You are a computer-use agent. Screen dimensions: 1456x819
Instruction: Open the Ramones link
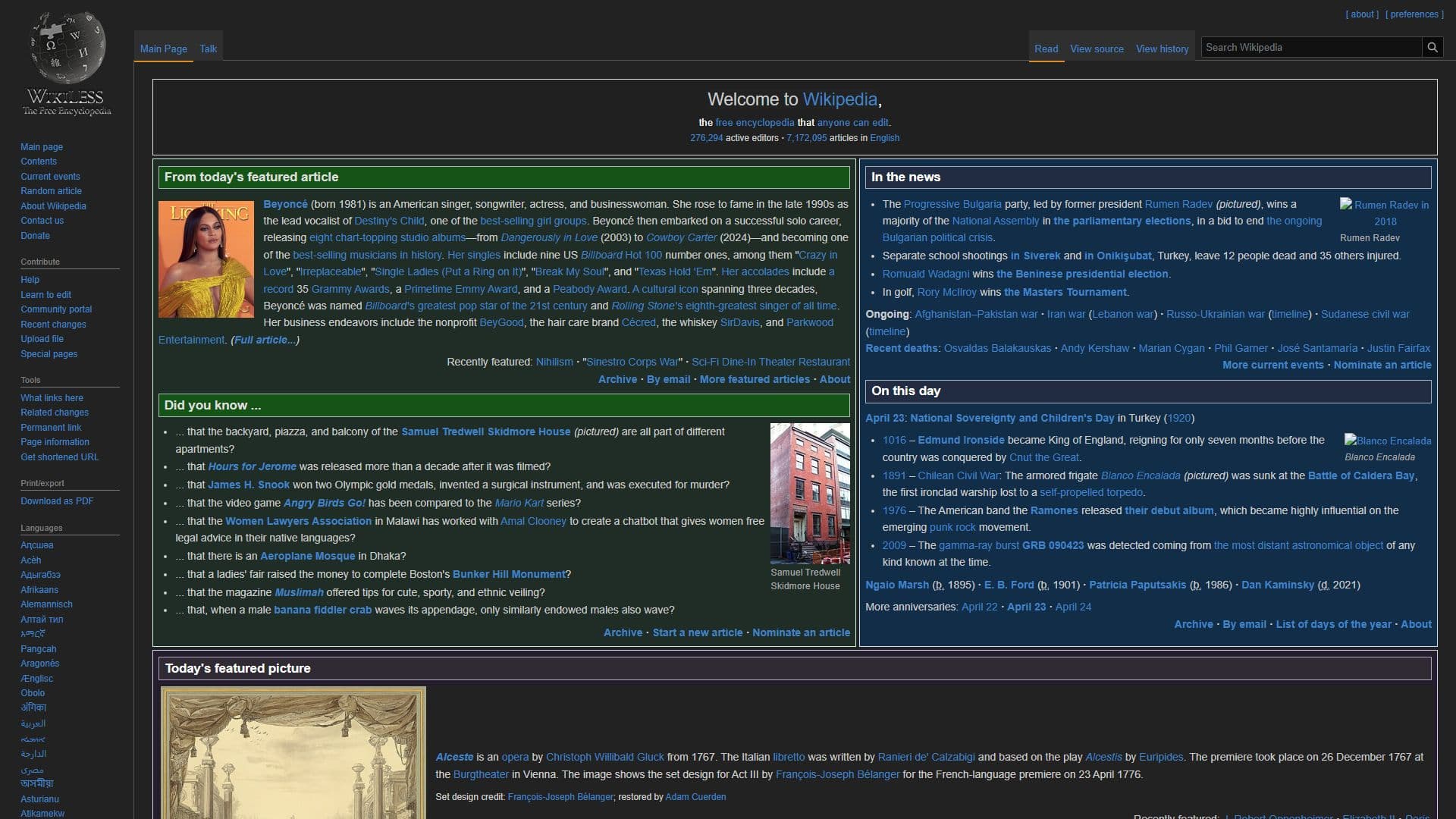pyautogui.click(x=1054, y=510)
